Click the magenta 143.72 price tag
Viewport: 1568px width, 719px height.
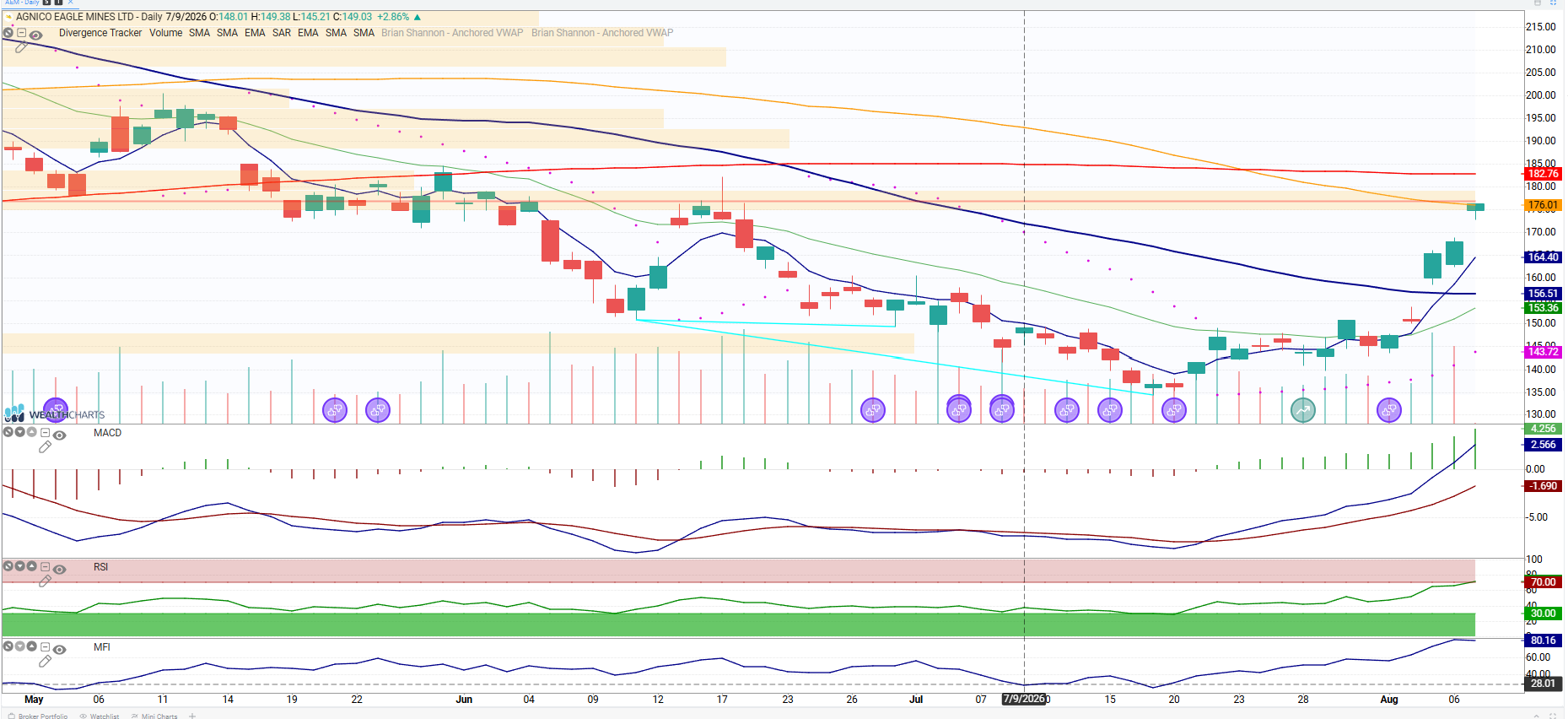pyautogui.click(x=1544, y=352)
